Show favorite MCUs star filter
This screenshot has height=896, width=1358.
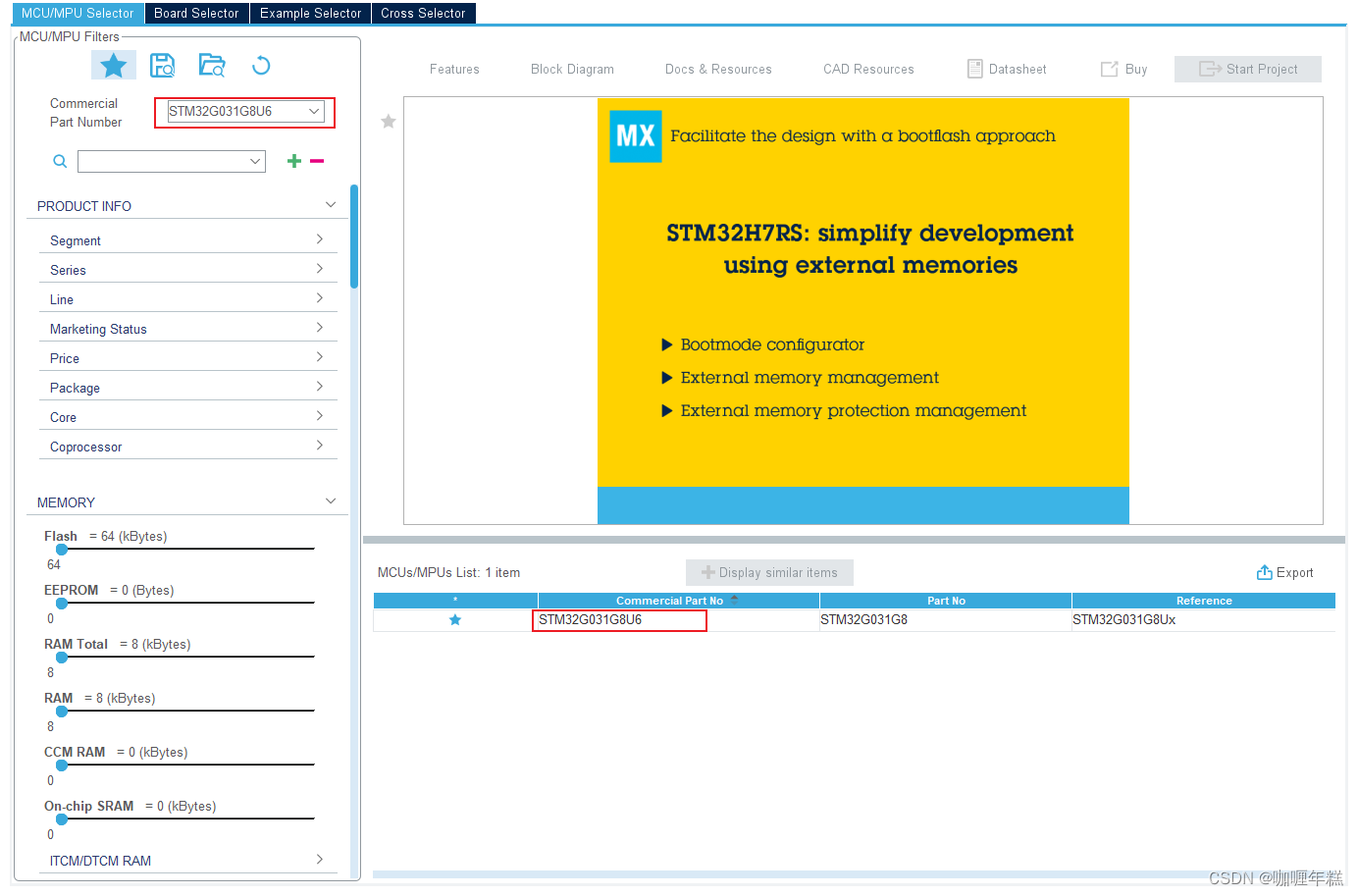click(114, 66)
